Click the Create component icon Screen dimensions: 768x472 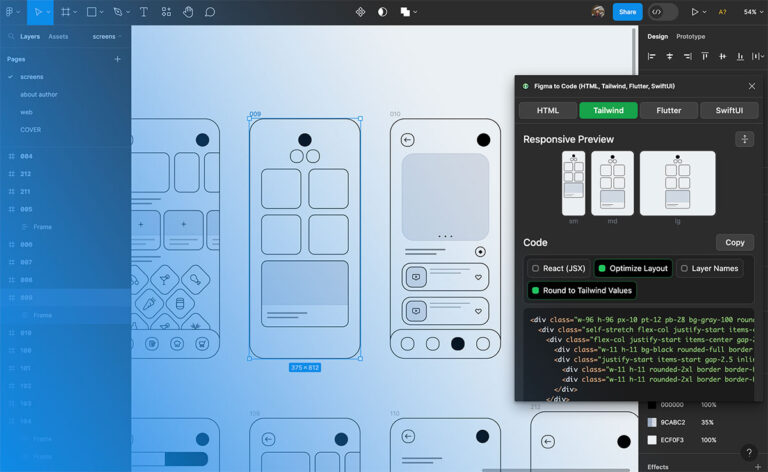pos(360,12)
